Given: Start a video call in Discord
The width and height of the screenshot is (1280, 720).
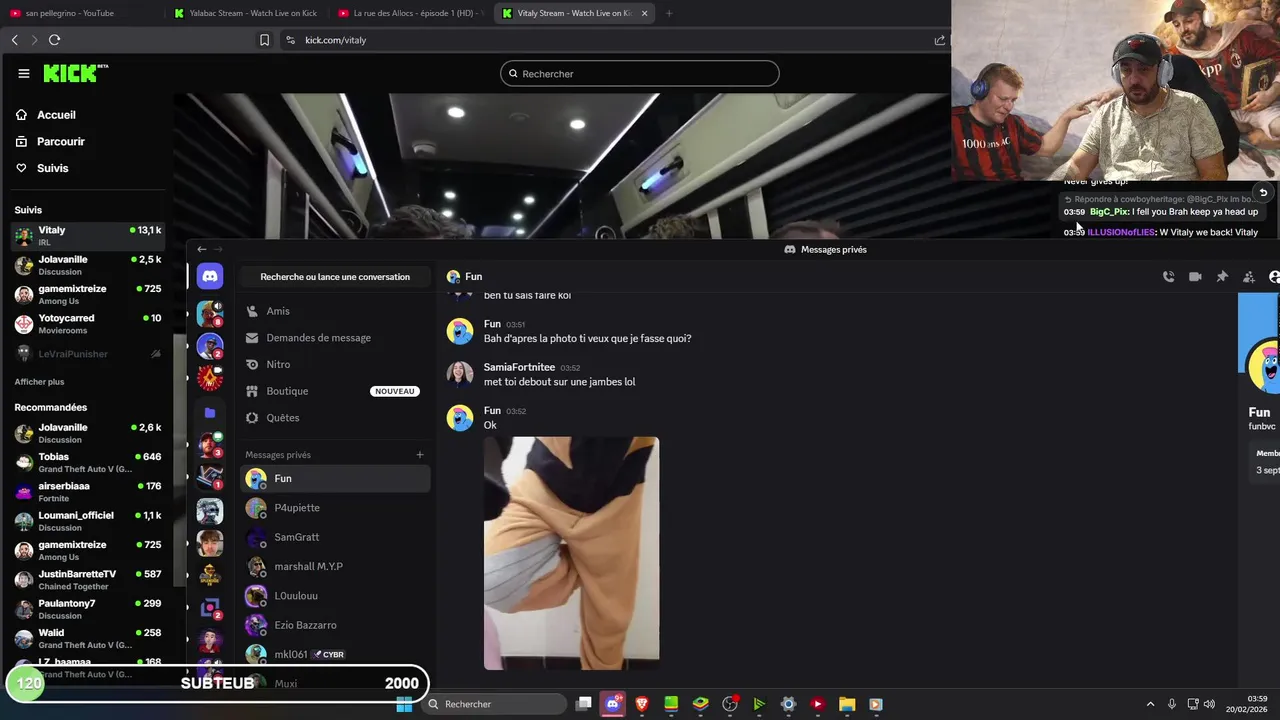Looking at the screenshot, I should click(x=1195, y=277).
